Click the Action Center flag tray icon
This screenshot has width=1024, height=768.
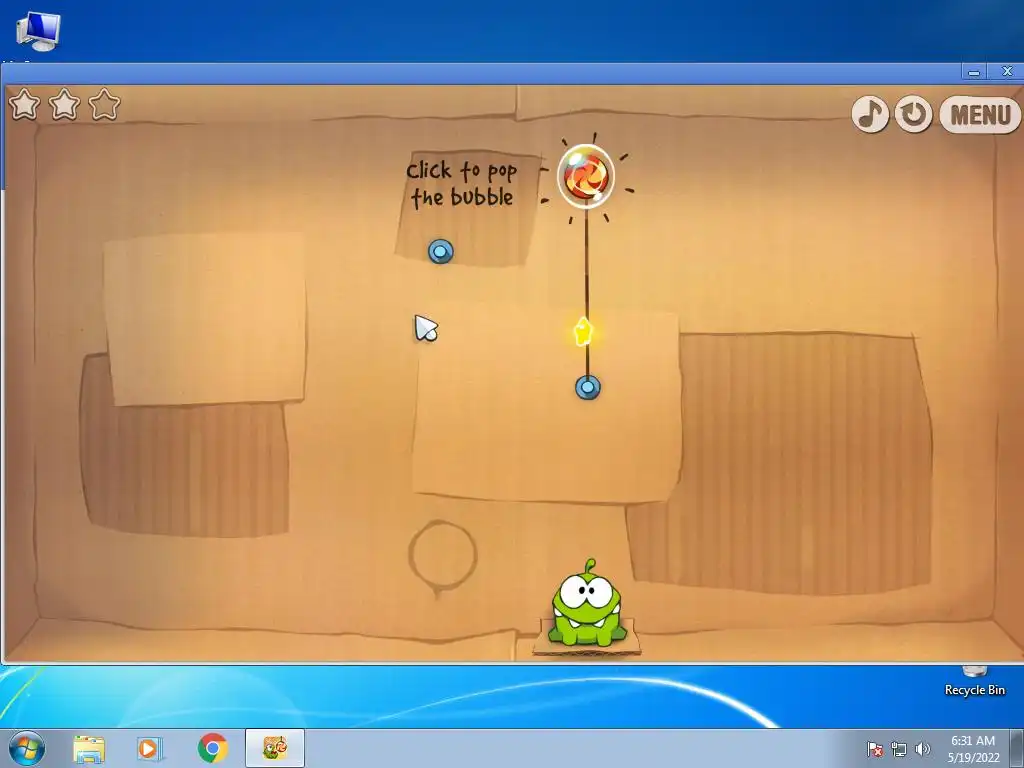click(x=874, y=748)
